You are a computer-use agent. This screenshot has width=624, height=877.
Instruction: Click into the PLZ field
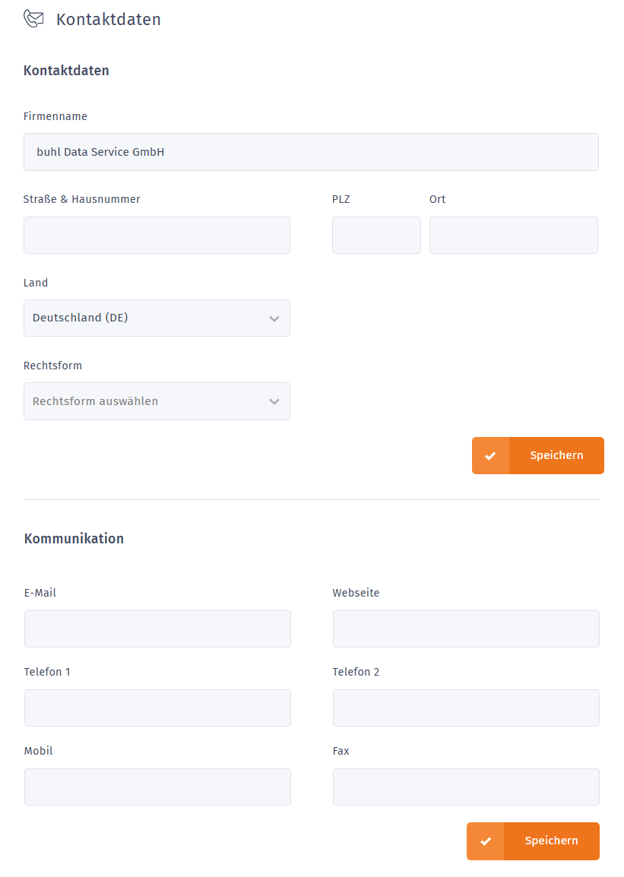pos(376,235)
